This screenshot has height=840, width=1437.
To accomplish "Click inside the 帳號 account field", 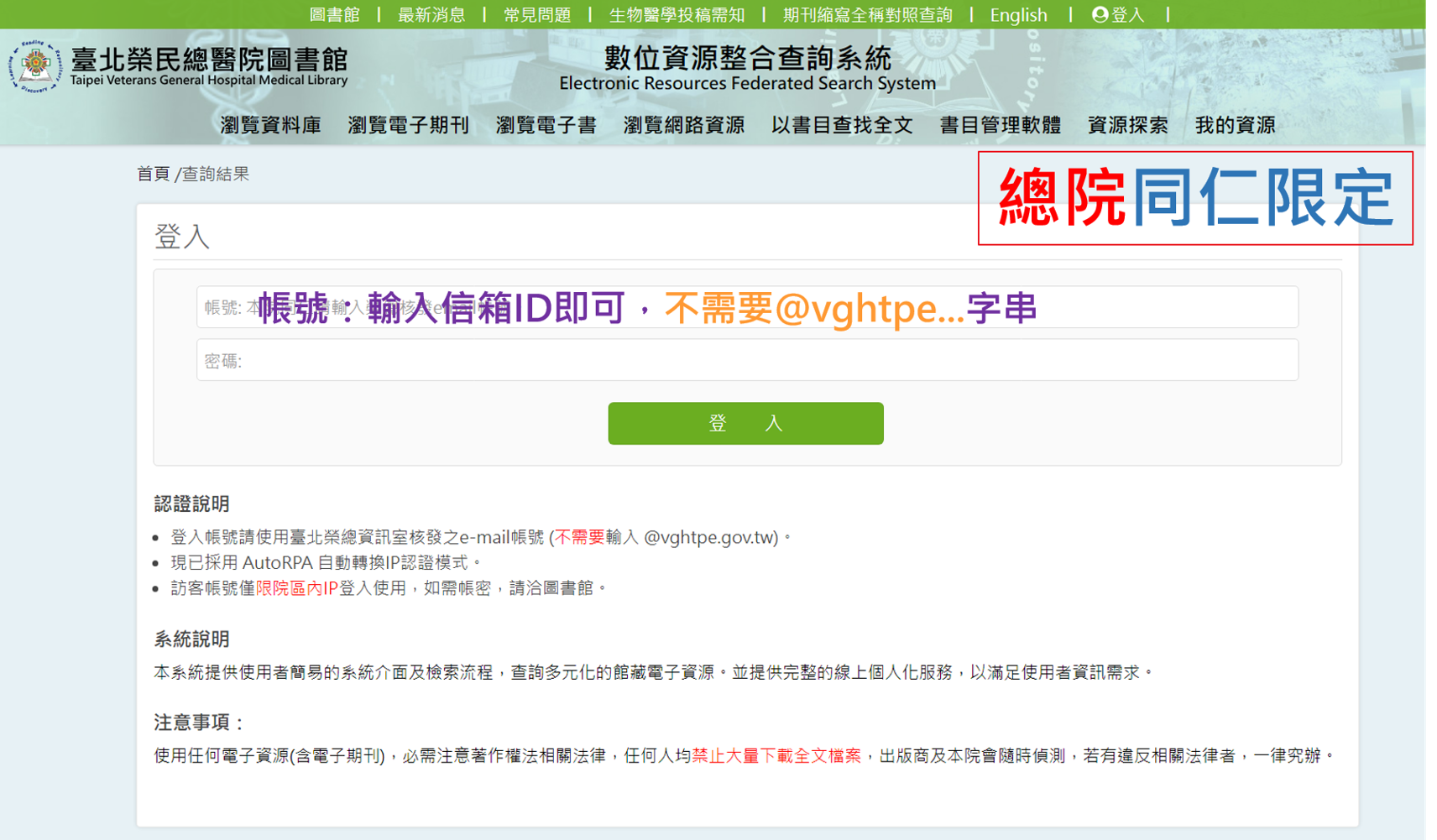I will click(746, 307).
